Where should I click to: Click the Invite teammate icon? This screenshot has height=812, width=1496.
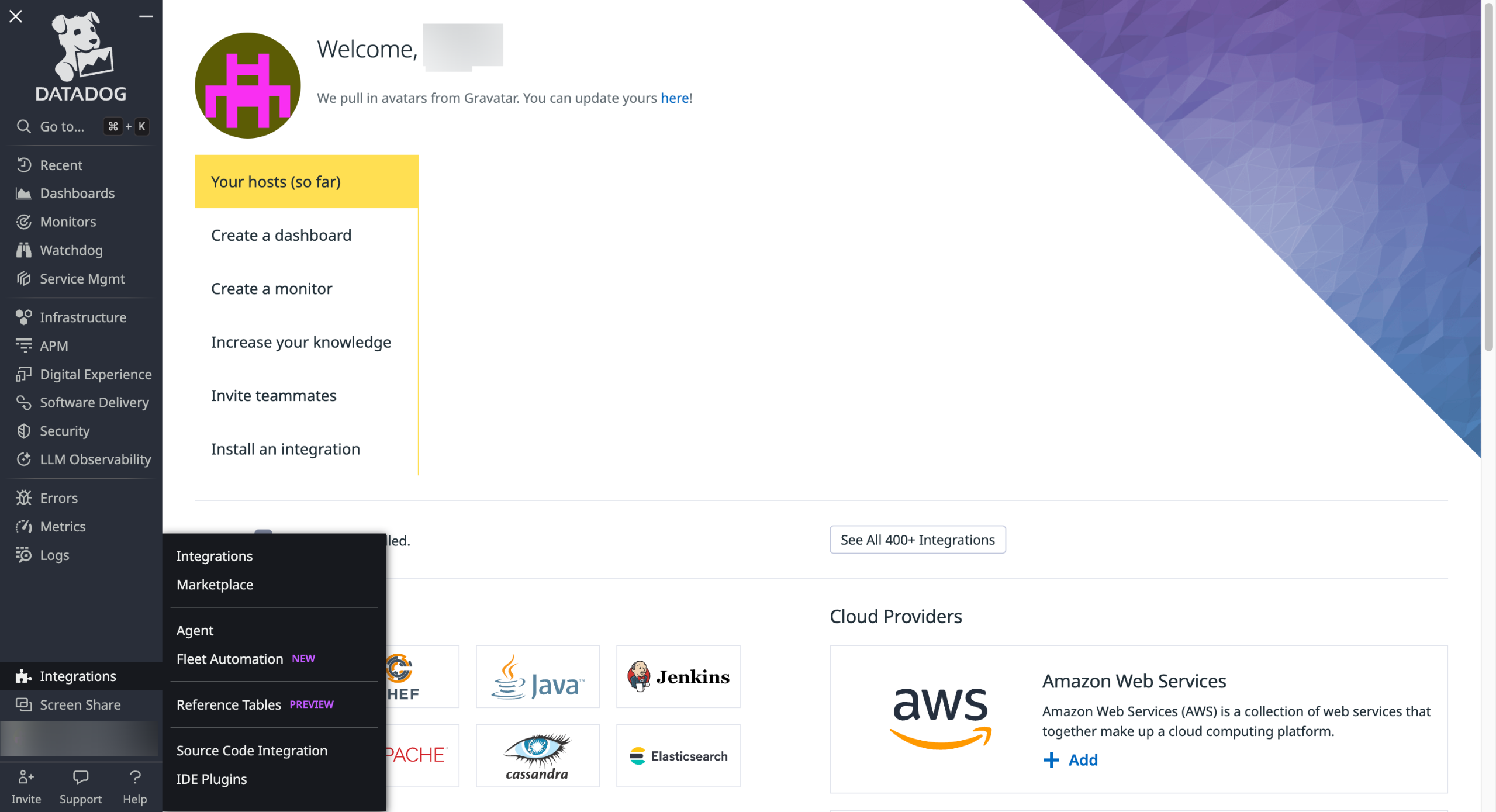[x=26, y=778]
